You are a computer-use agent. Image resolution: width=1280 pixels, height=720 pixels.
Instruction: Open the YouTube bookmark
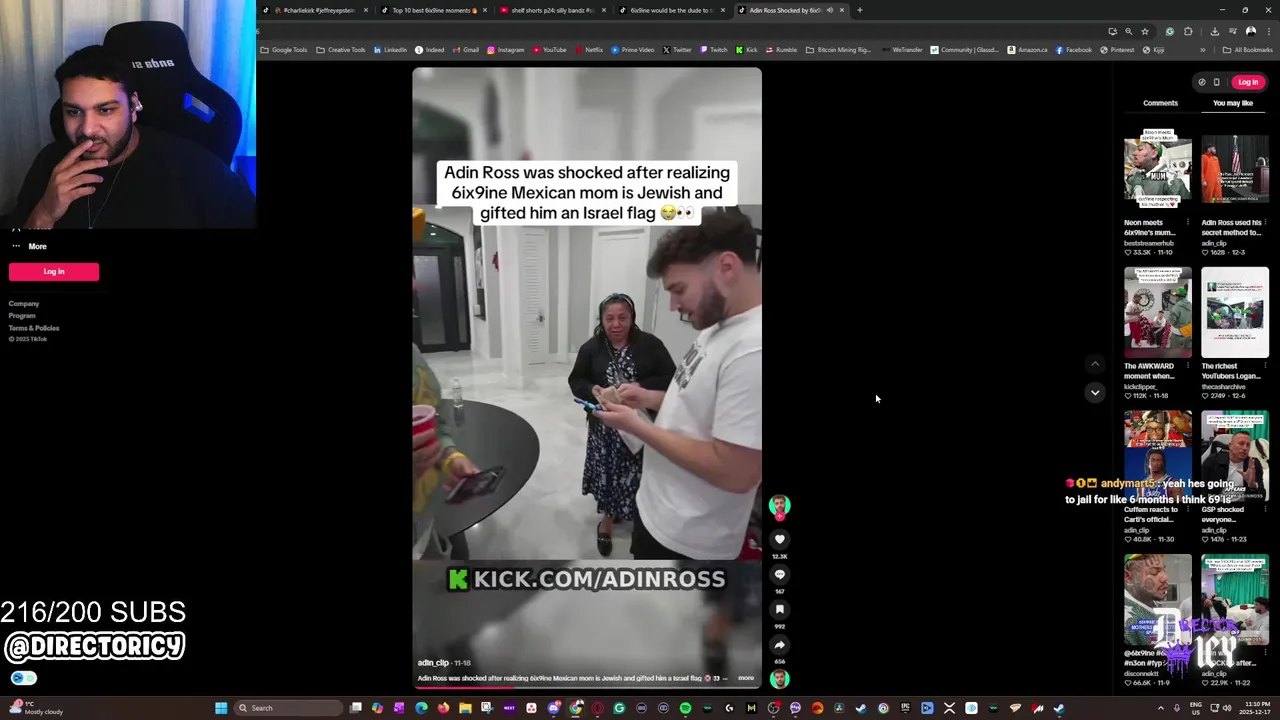[550, 50]
